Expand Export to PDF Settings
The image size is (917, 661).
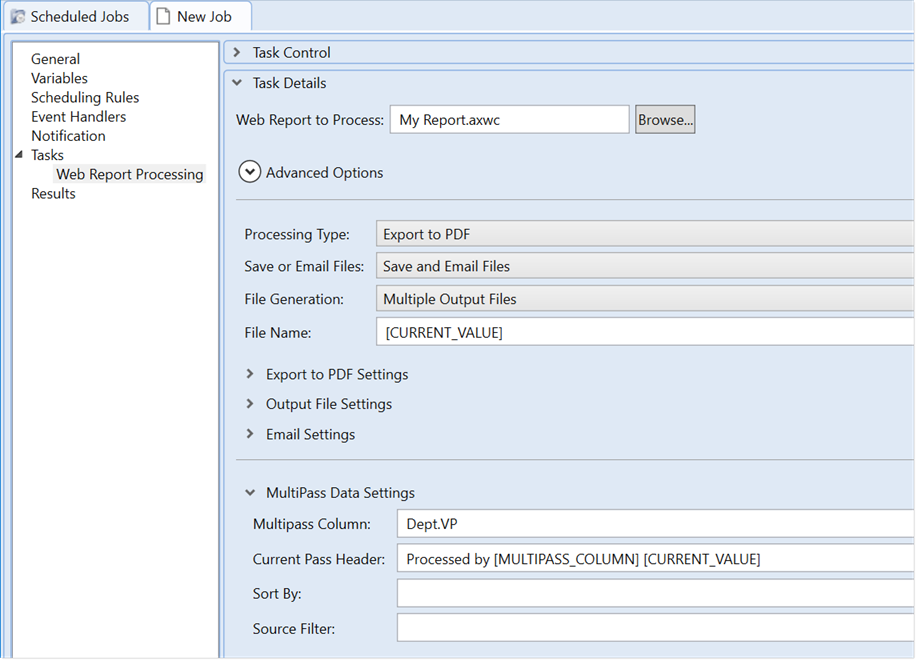[x=250, y=374]
